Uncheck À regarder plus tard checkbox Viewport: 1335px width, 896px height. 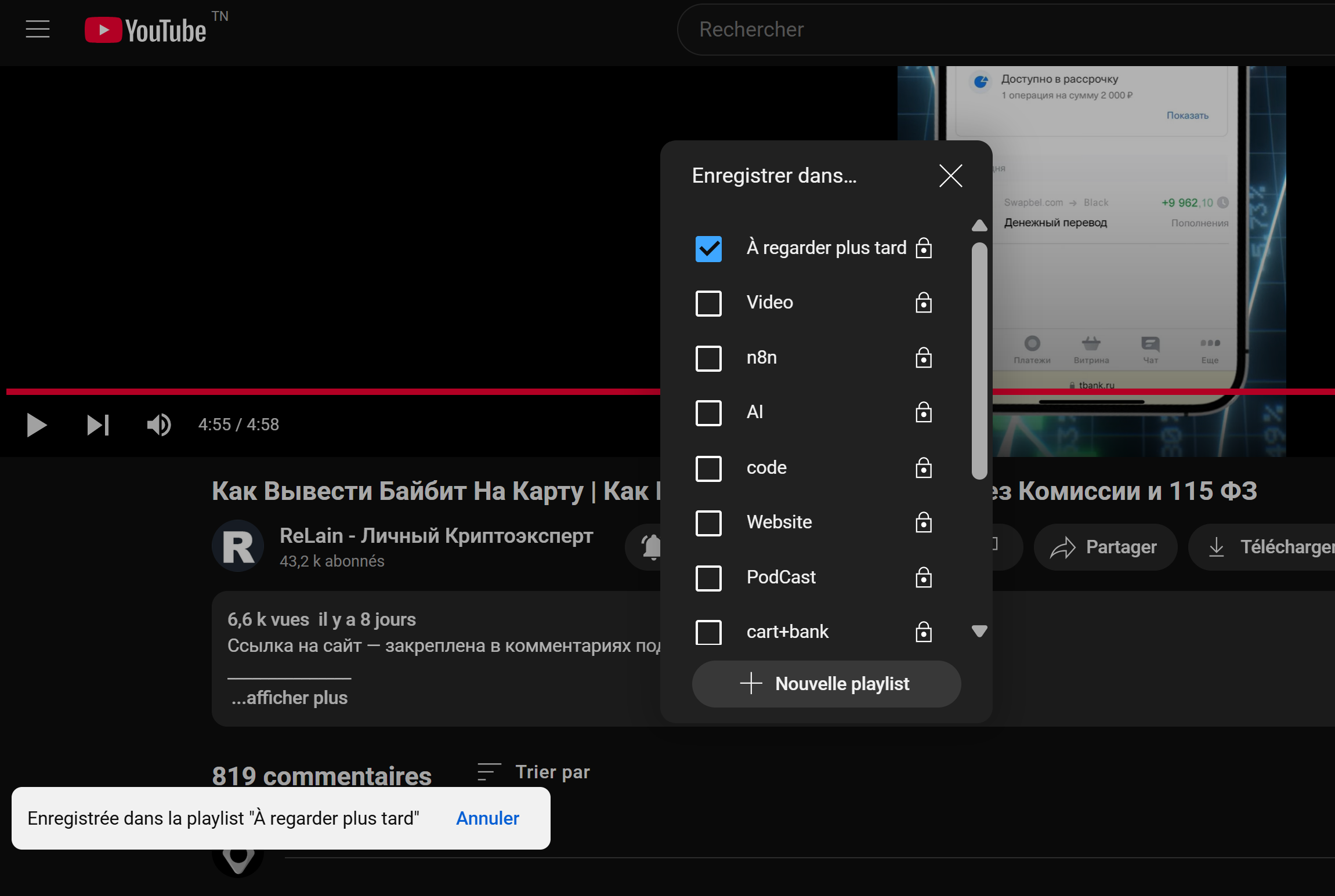[708, 249]
